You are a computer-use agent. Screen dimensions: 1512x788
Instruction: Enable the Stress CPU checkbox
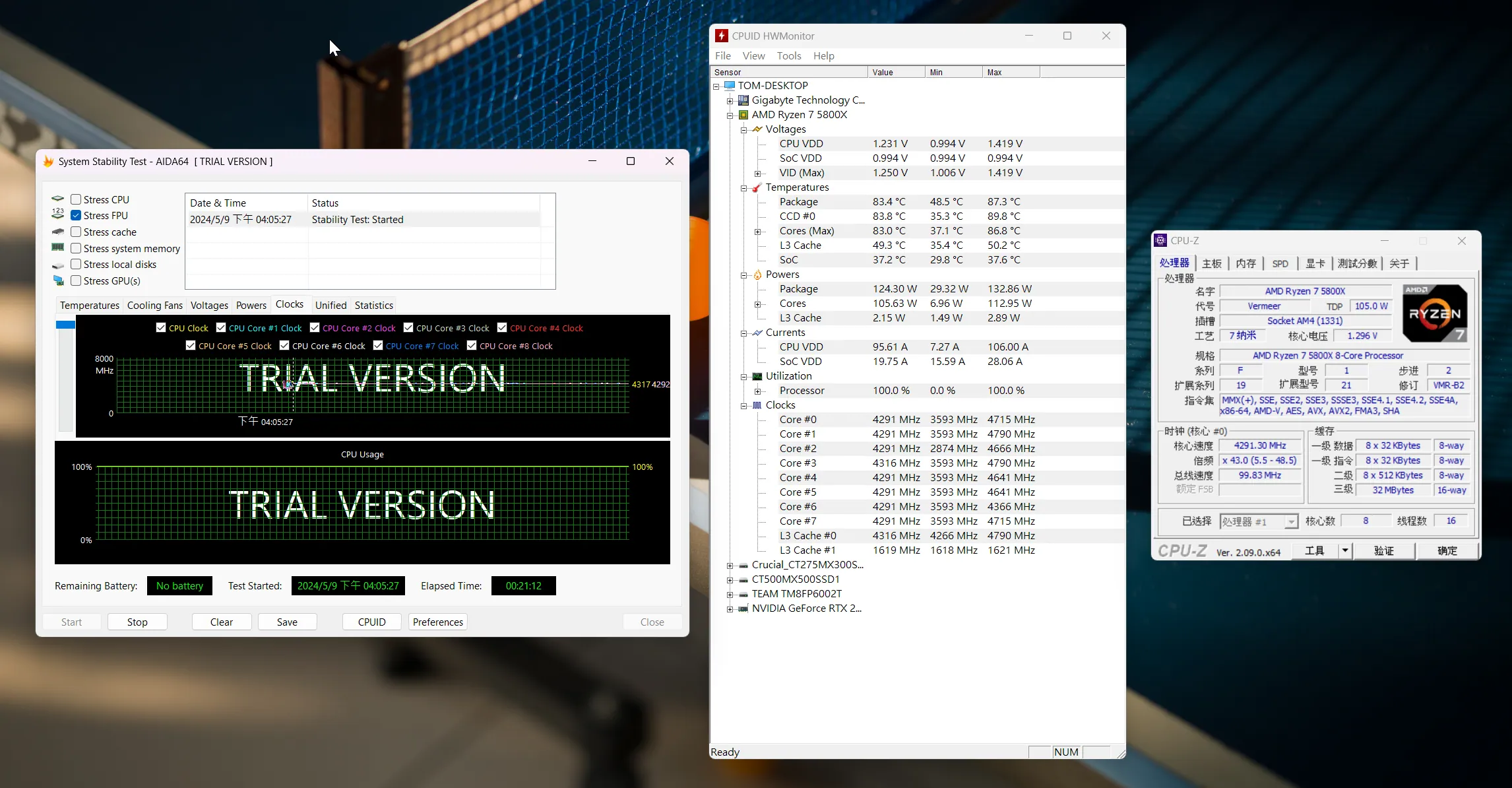pos(76,199)
